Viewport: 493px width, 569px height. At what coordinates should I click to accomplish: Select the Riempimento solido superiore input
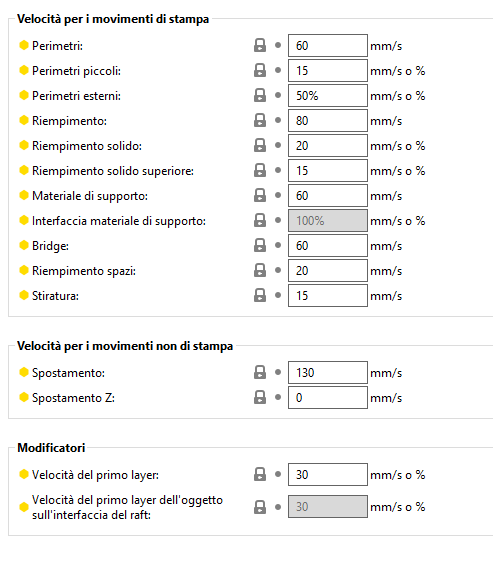pyautogui.click(x=328, y=171)
